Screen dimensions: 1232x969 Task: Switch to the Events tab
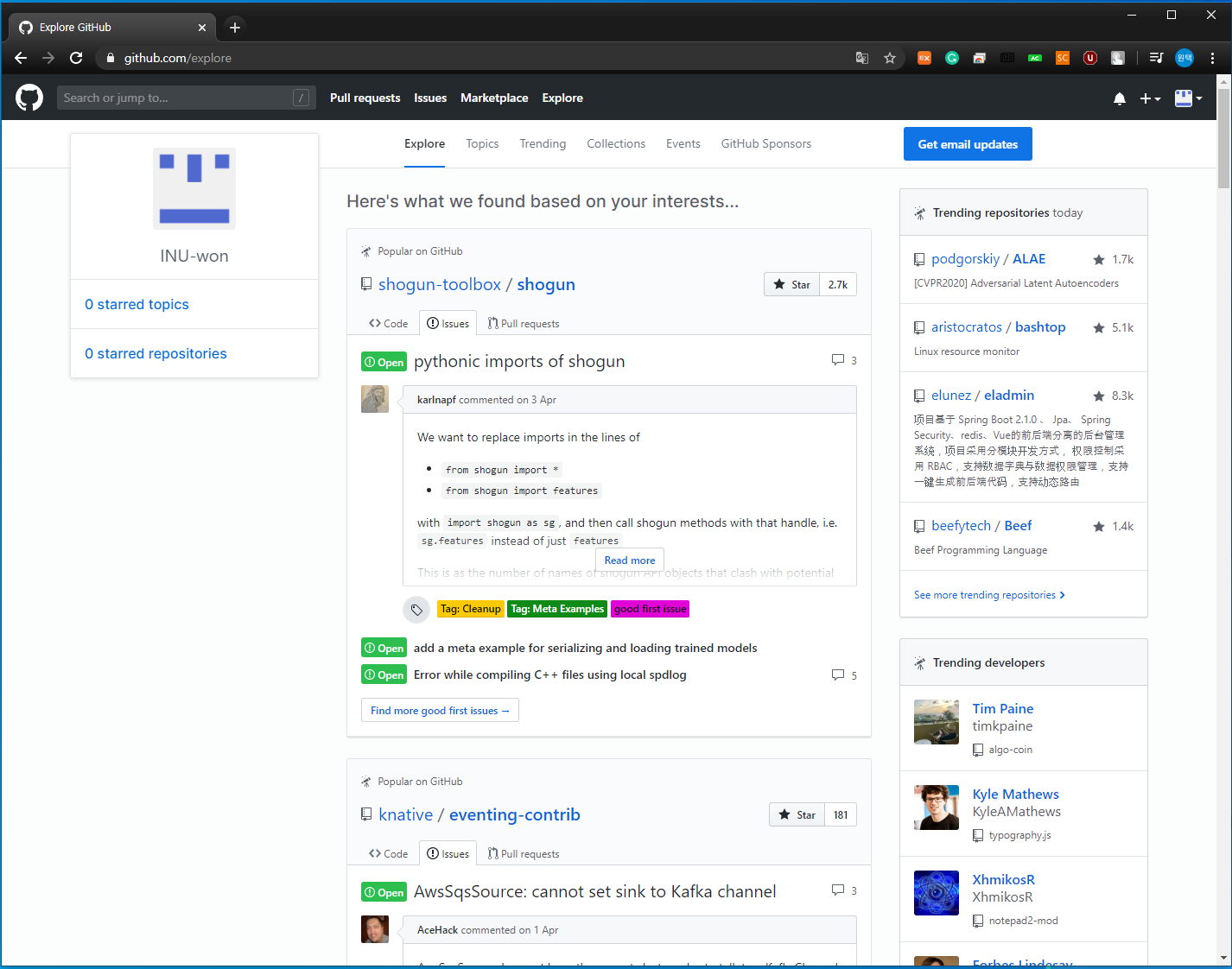click(683, 143)
